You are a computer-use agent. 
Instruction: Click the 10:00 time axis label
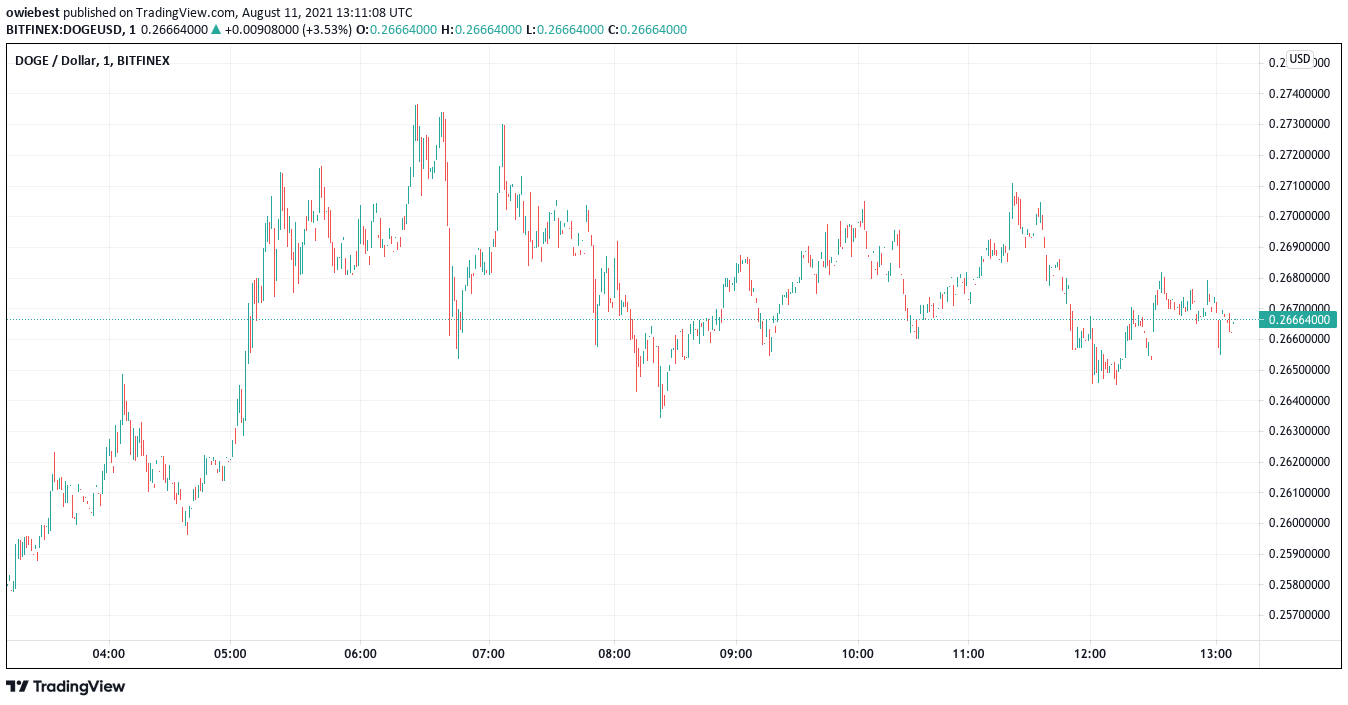pos(858,654)
